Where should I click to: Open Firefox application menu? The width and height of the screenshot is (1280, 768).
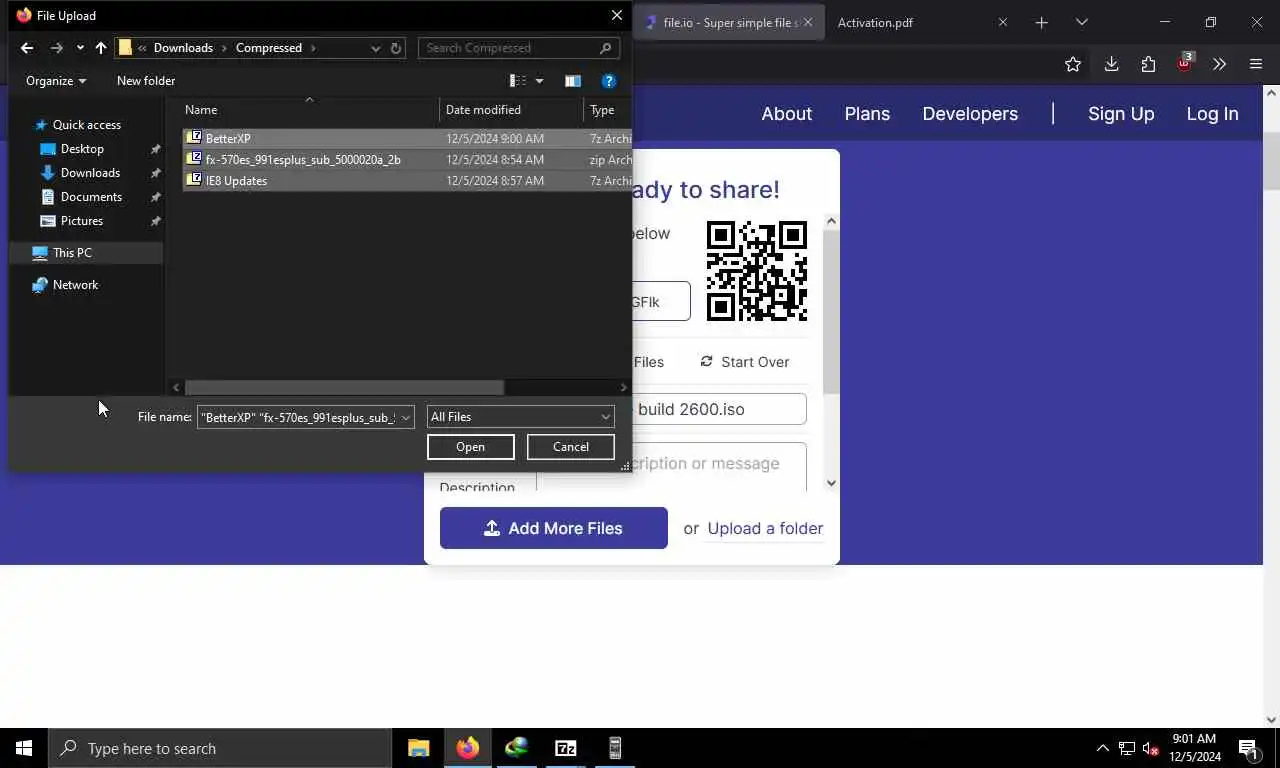pos(1256,64)
